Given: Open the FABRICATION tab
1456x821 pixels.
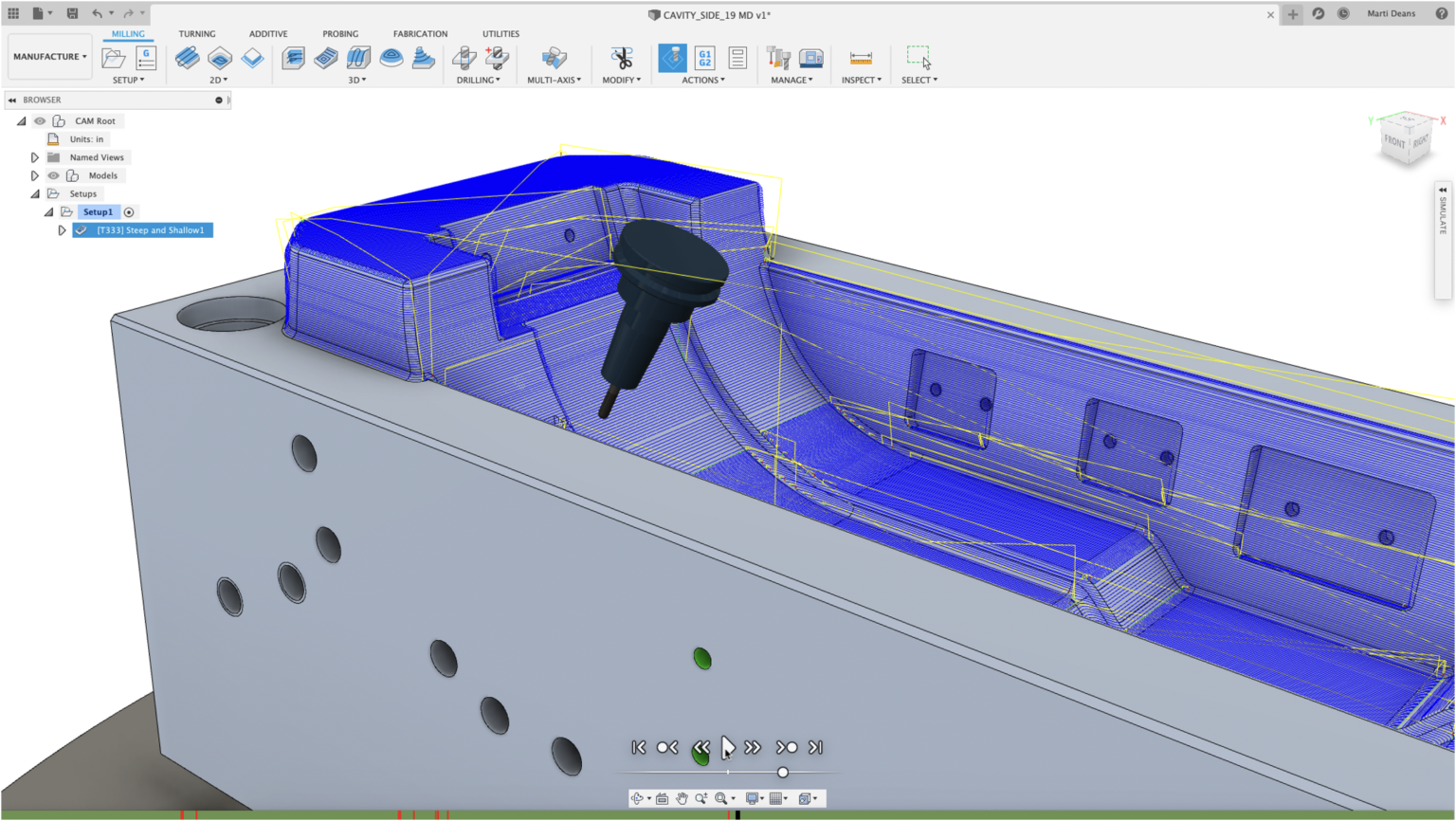Looking at the screenshot, I should click(x=420, y=34).
